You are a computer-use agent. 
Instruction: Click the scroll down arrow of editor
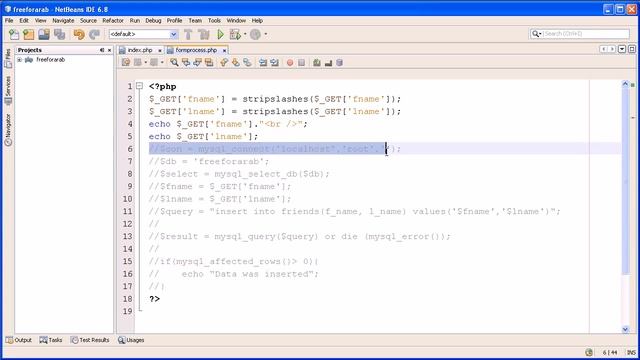point(625,329)
